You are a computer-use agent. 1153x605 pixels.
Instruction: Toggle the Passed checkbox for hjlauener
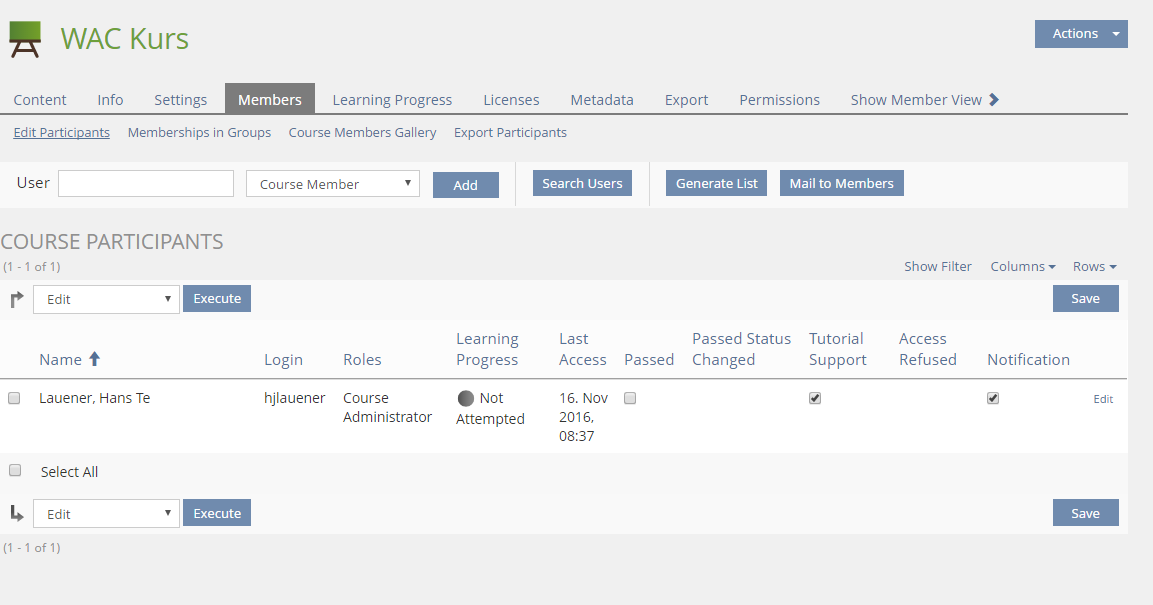[x=630, y=398]
